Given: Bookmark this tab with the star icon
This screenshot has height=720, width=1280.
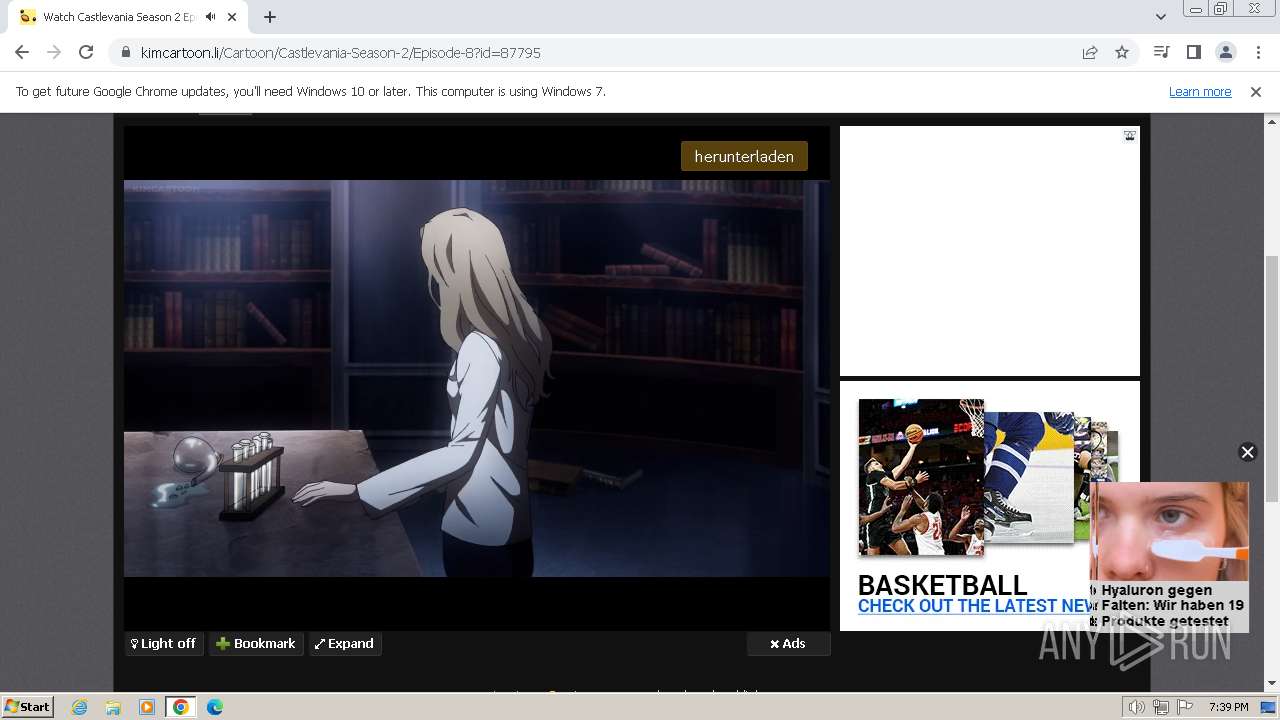Looking at the screenshot, I should [x=1122, y=53].
